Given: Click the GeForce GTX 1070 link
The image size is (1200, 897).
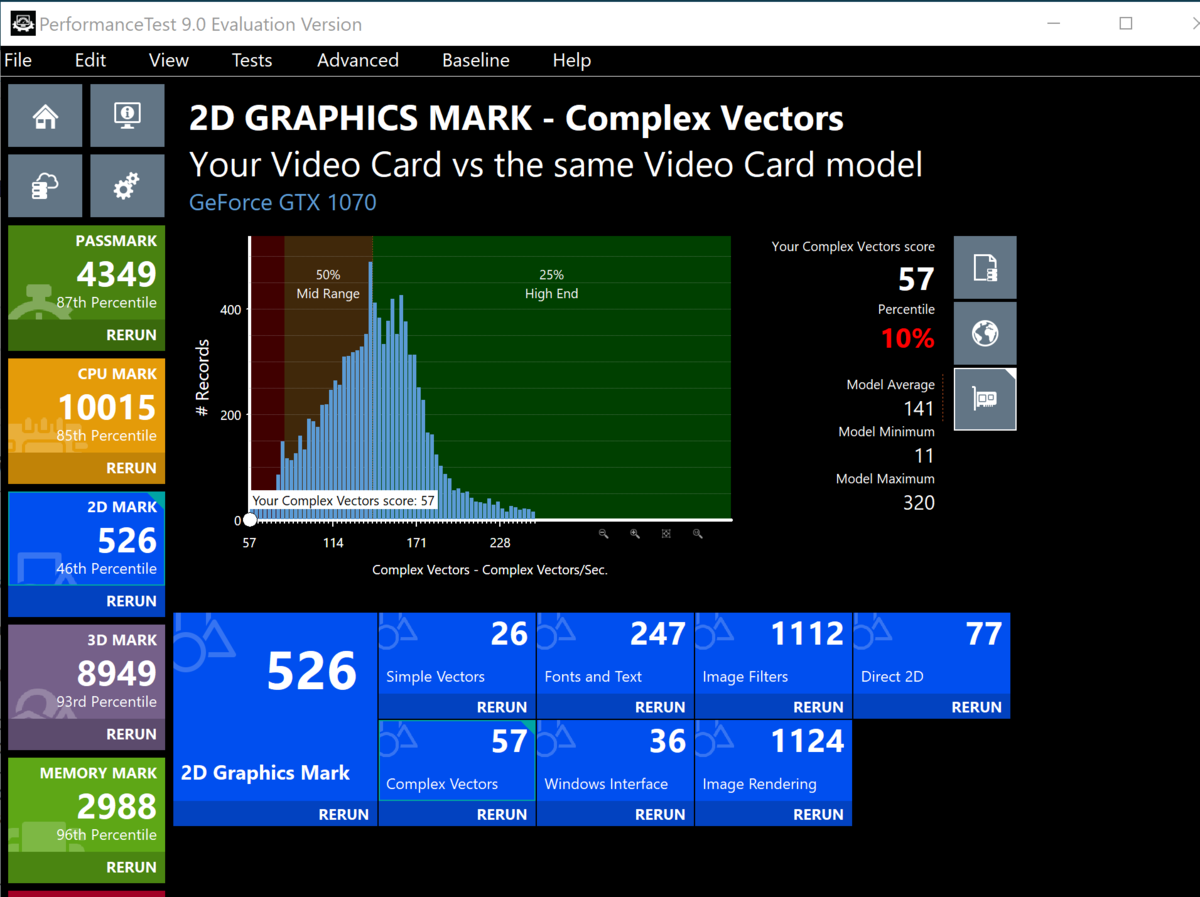Looking at the screenshot, I should [283, 203].
